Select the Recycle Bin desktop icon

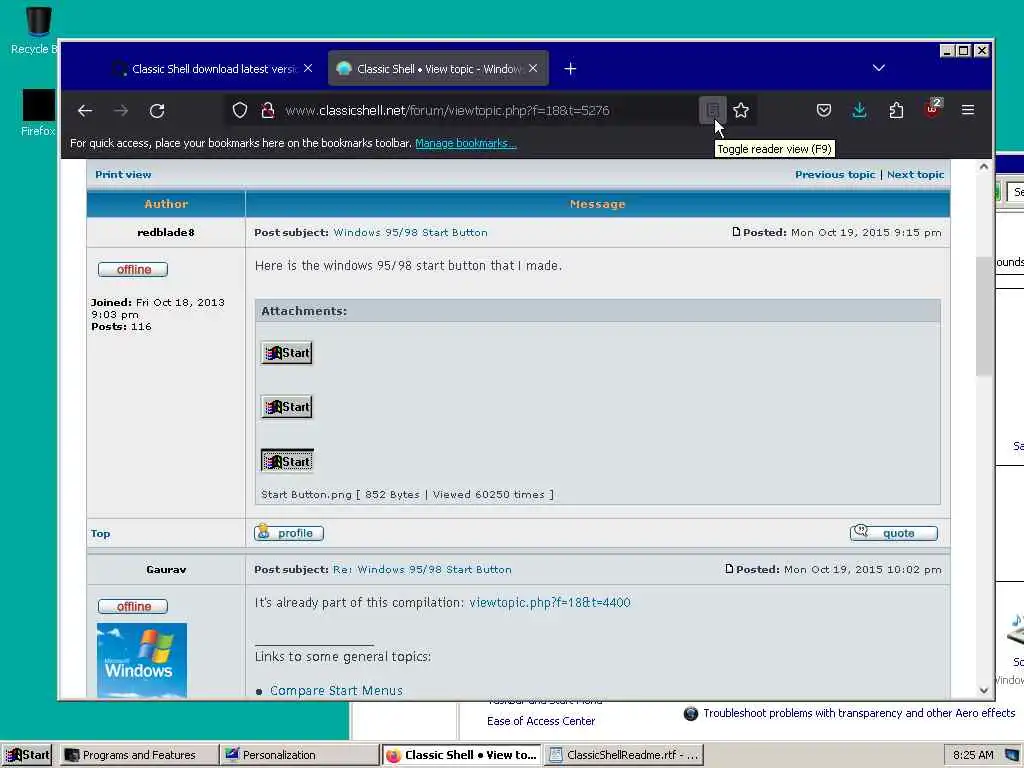pos(34,31)
